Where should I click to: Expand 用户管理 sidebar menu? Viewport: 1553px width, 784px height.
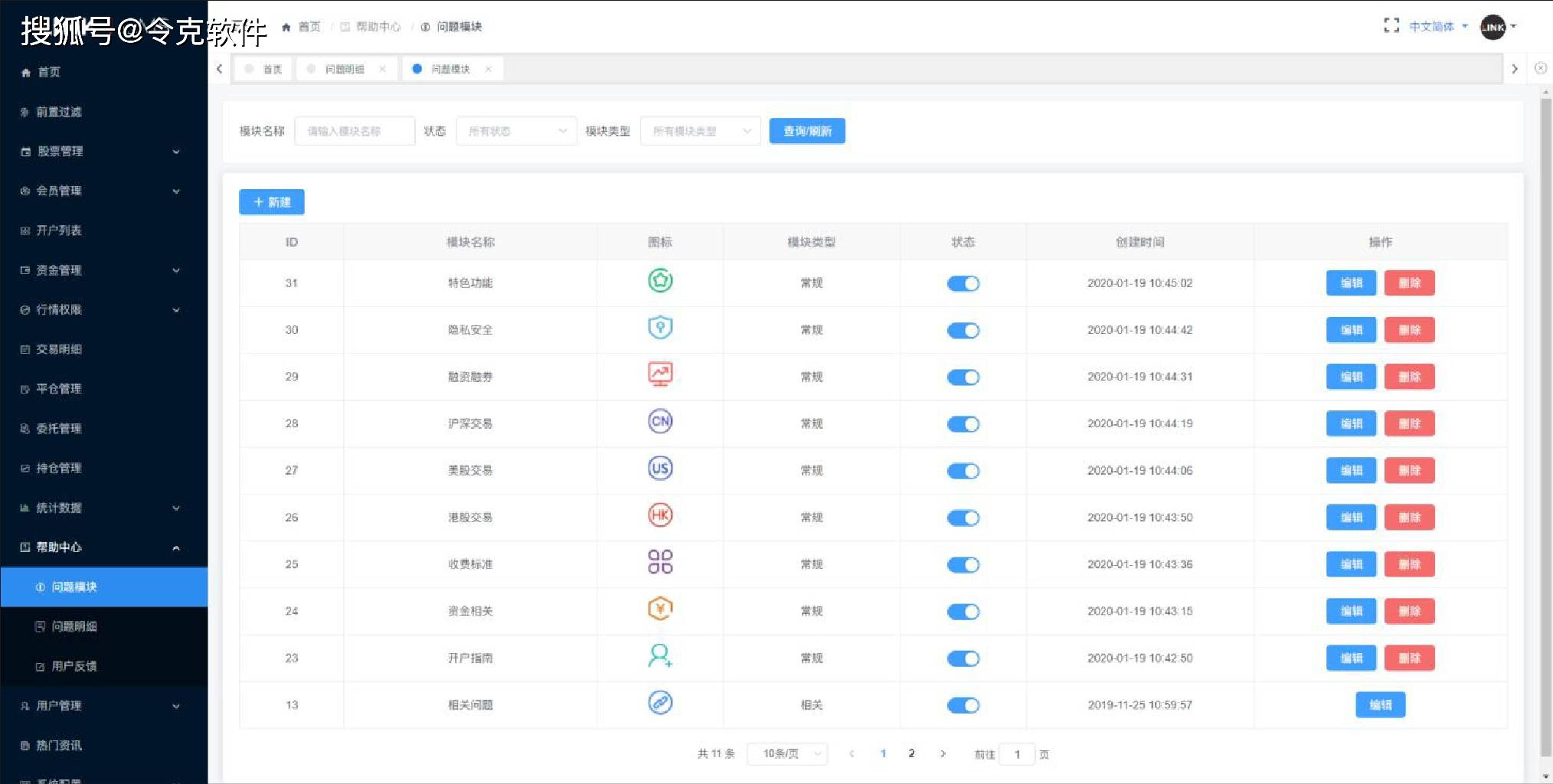coord(104,706)
